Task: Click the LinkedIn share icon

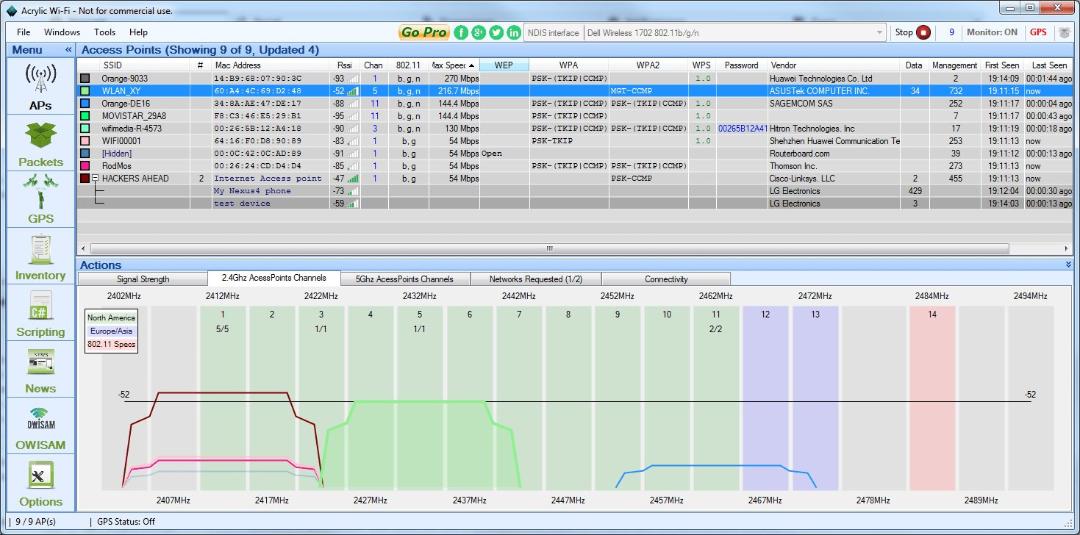Action: point(514,32)
